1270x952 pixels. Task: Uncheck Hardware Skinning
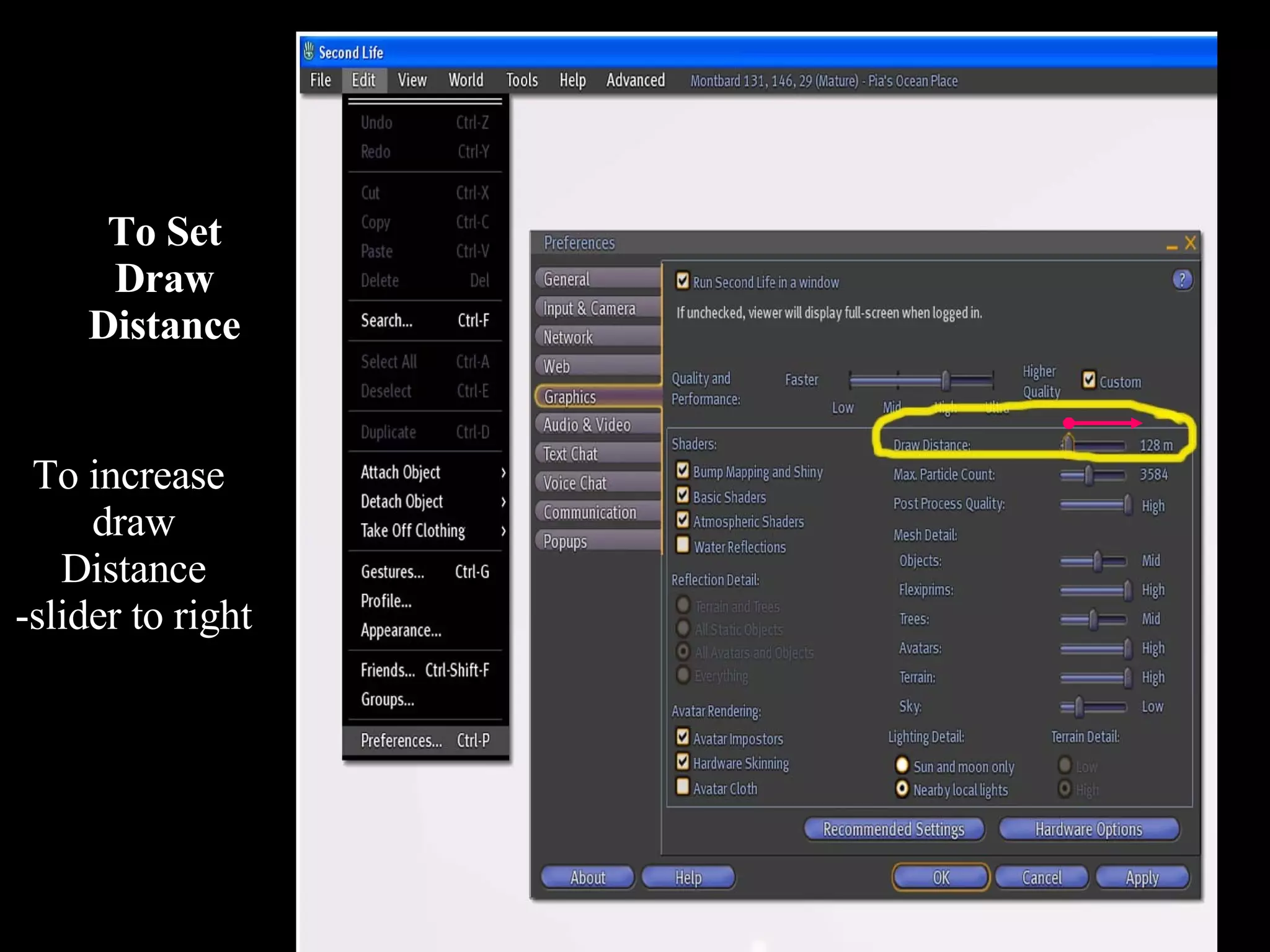tap(683, 762)
